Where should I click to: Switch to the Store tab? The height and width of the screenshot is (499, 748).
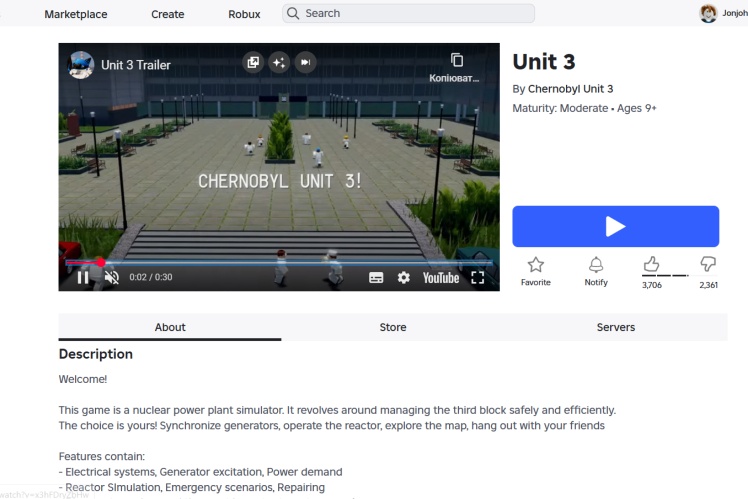393,327
